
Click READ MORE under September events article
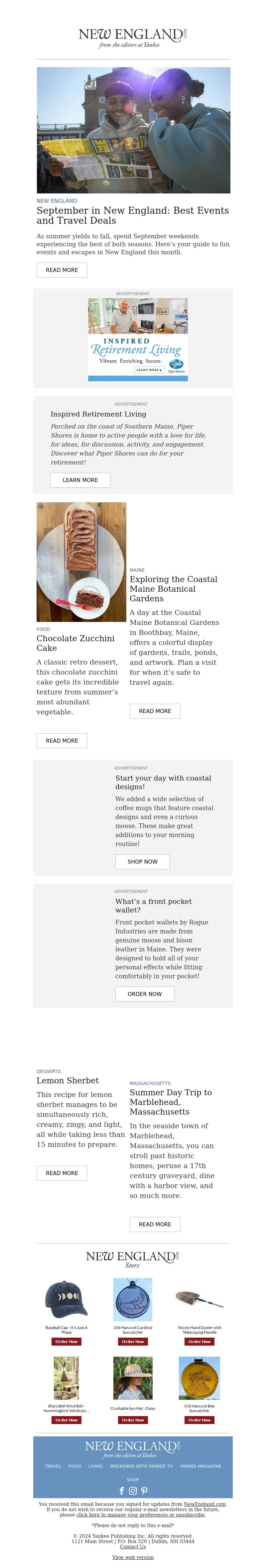[x=62, y=270]
